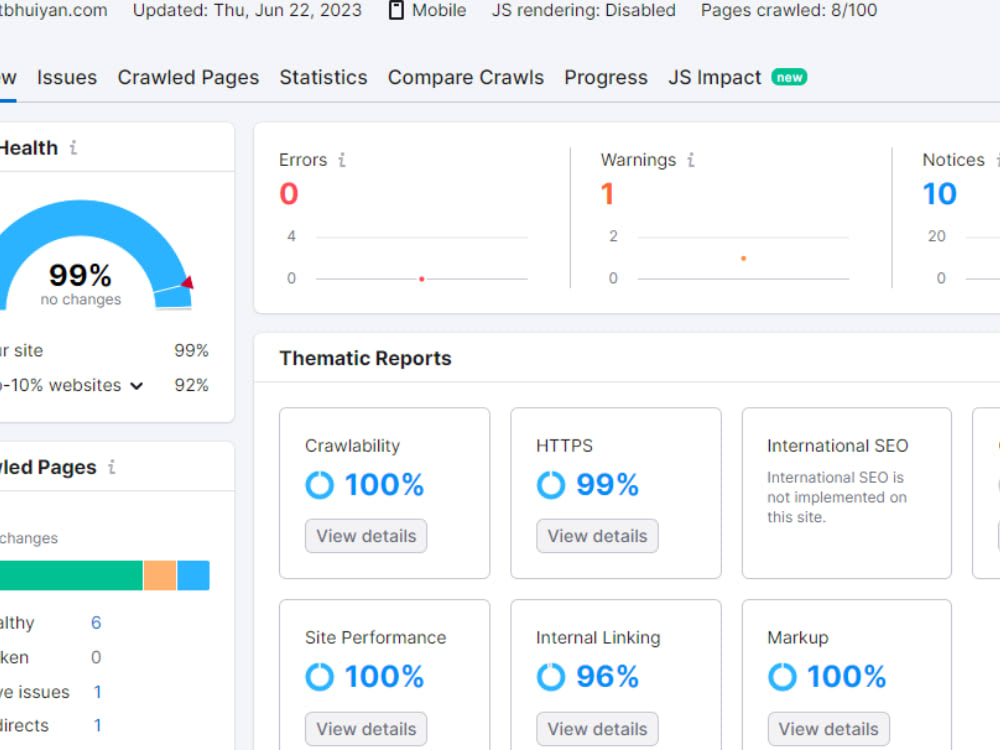Switch to the Crawled Pages tab
Screen dimensions: 1000x750
click(x=188, y=77)
